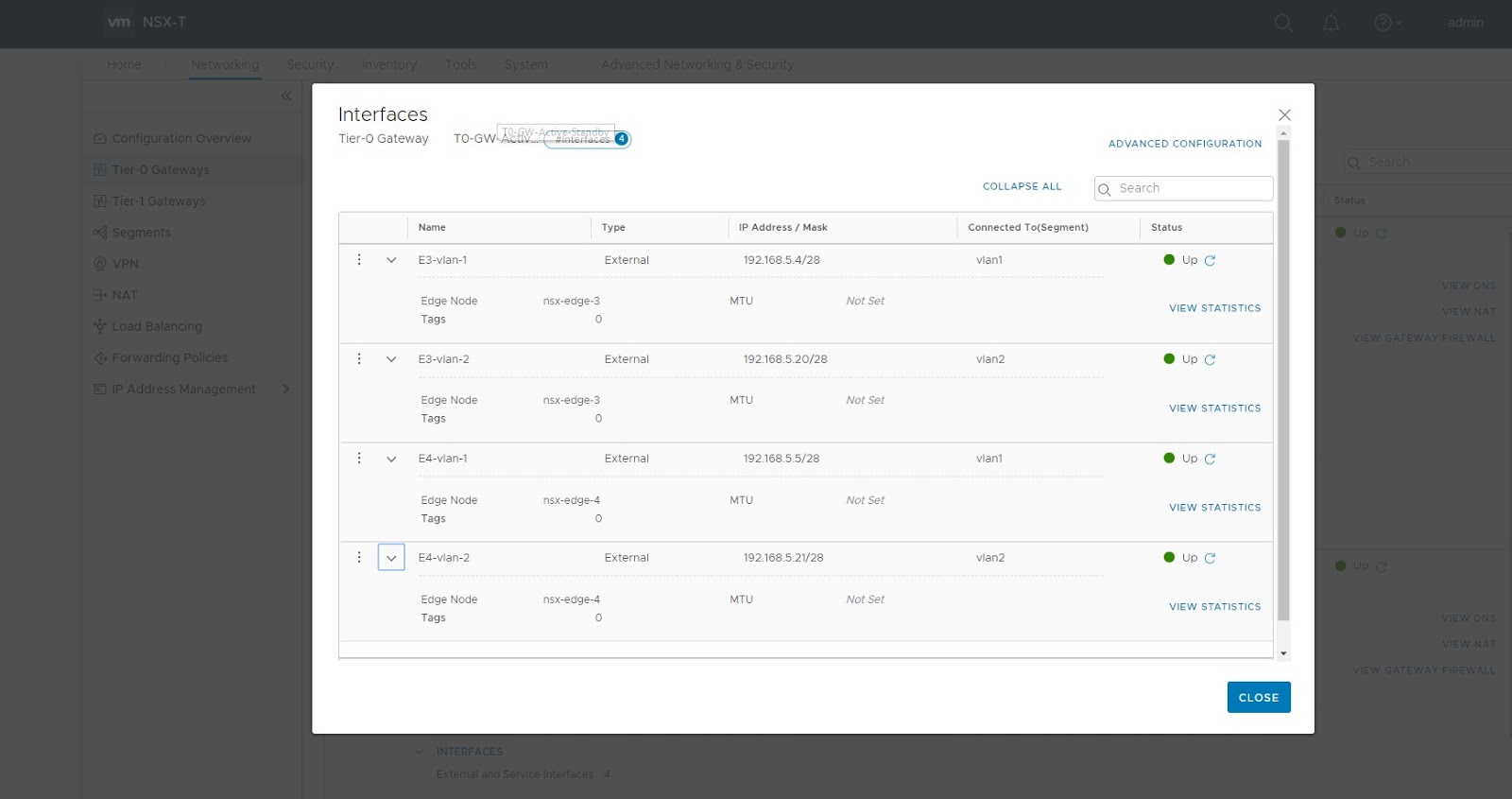Open actions menu for E4-vlan-2 row
Image resolution: width=1512 pixels, height=799 pixels.
tap(359, 558)
